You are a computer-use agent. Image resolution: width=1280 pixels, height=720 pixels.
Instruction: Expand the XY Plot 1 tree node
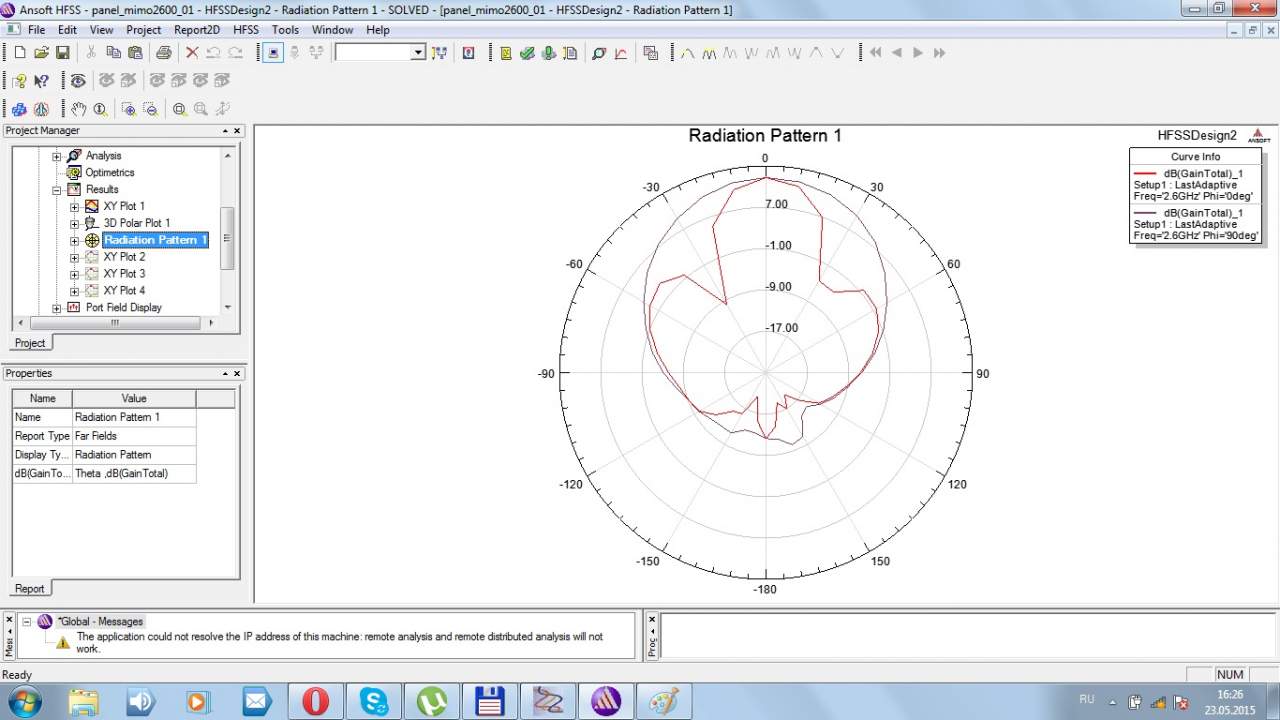[x=74, y=207]
